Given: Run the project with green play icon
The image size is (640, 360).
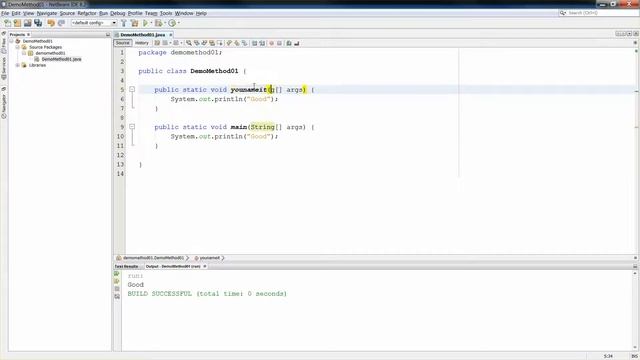Looking at the screenshot, I should point(145,23).
